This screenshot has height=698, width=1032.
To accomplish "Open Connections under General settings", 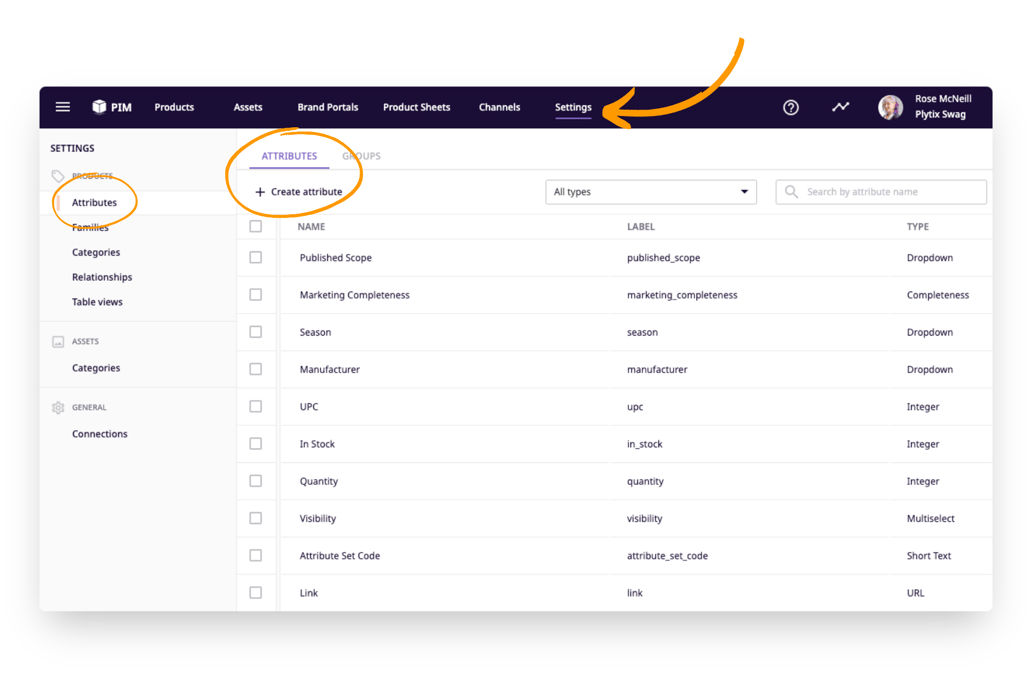I will (x=99, y=433).
